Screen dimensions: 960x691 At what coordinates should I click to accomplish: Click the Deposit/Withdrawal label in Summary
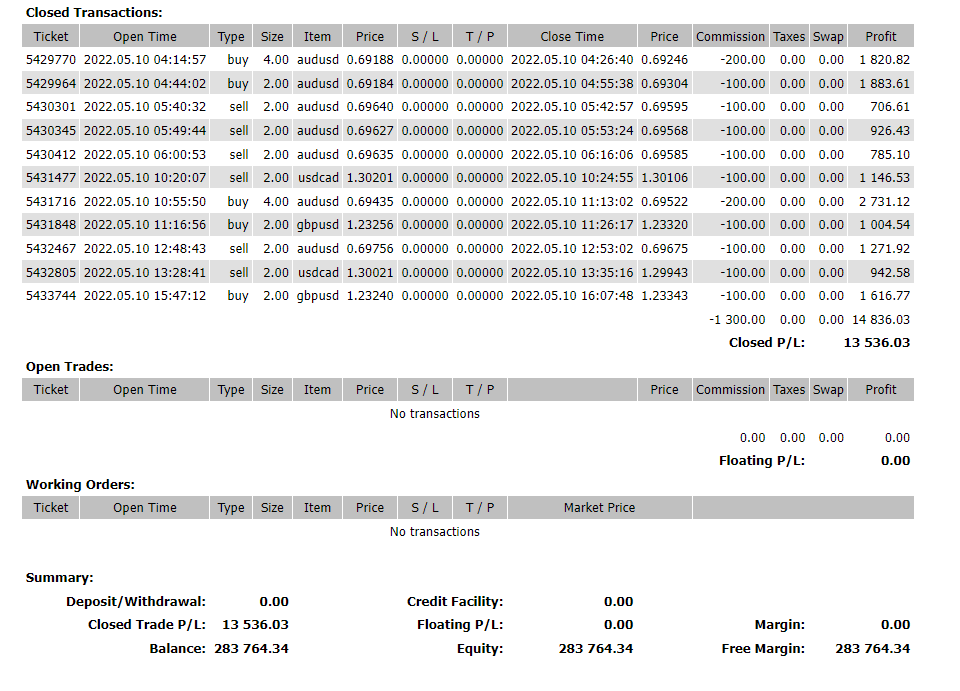(136, 602)
